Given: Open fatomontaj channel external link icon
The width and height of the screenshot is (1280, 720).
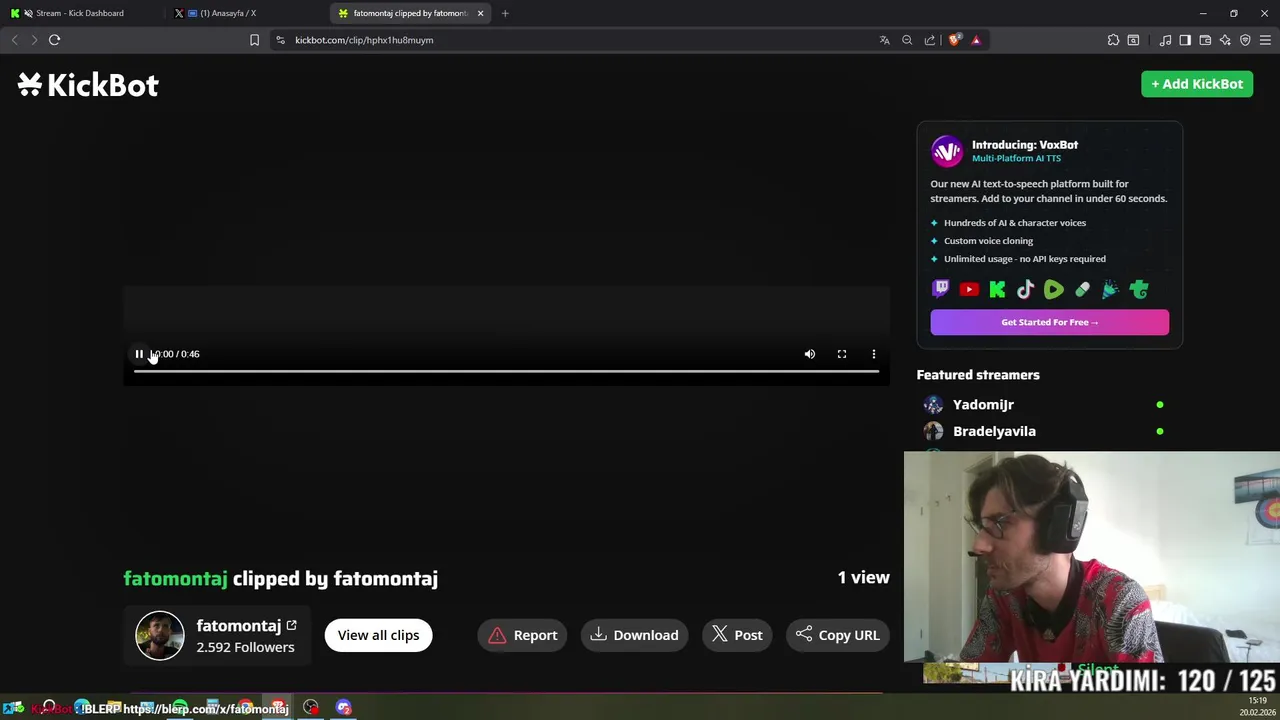Looking at the screenshot, I should [291, 626].
